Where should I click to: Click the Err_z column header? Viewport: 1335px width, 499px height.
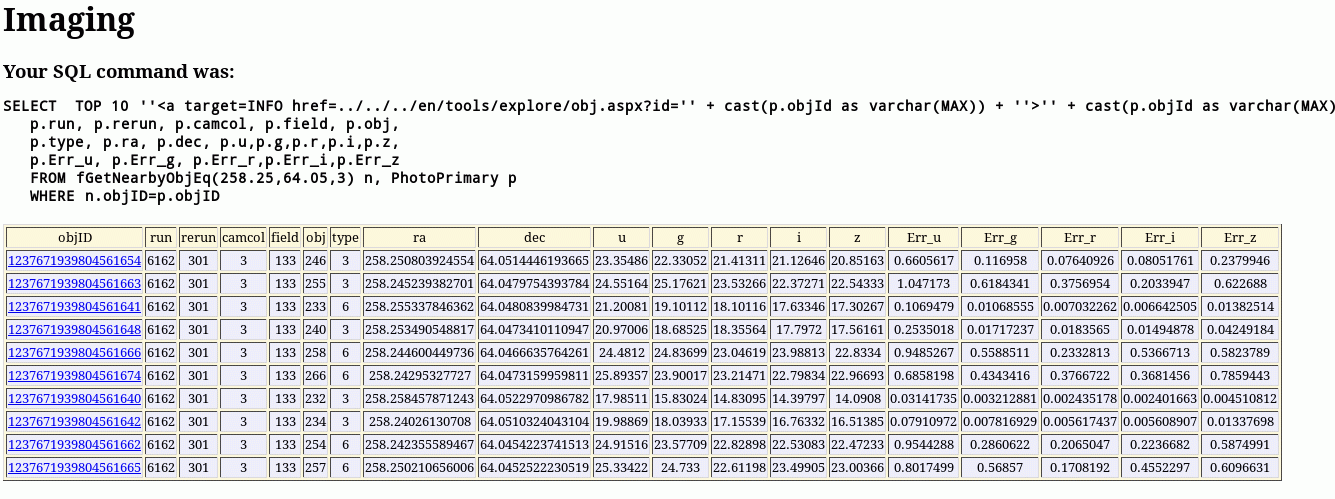pyautogui.click(x=1240, y=237)
